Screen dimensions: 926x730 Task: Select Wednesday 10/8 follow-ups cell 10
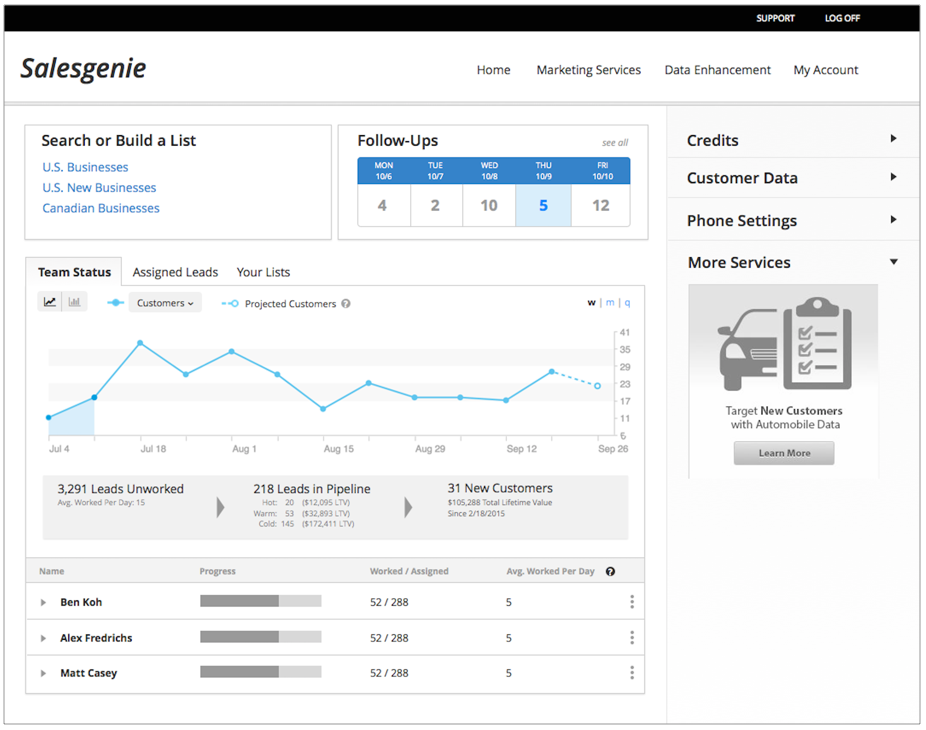click(x=489, y=205)
